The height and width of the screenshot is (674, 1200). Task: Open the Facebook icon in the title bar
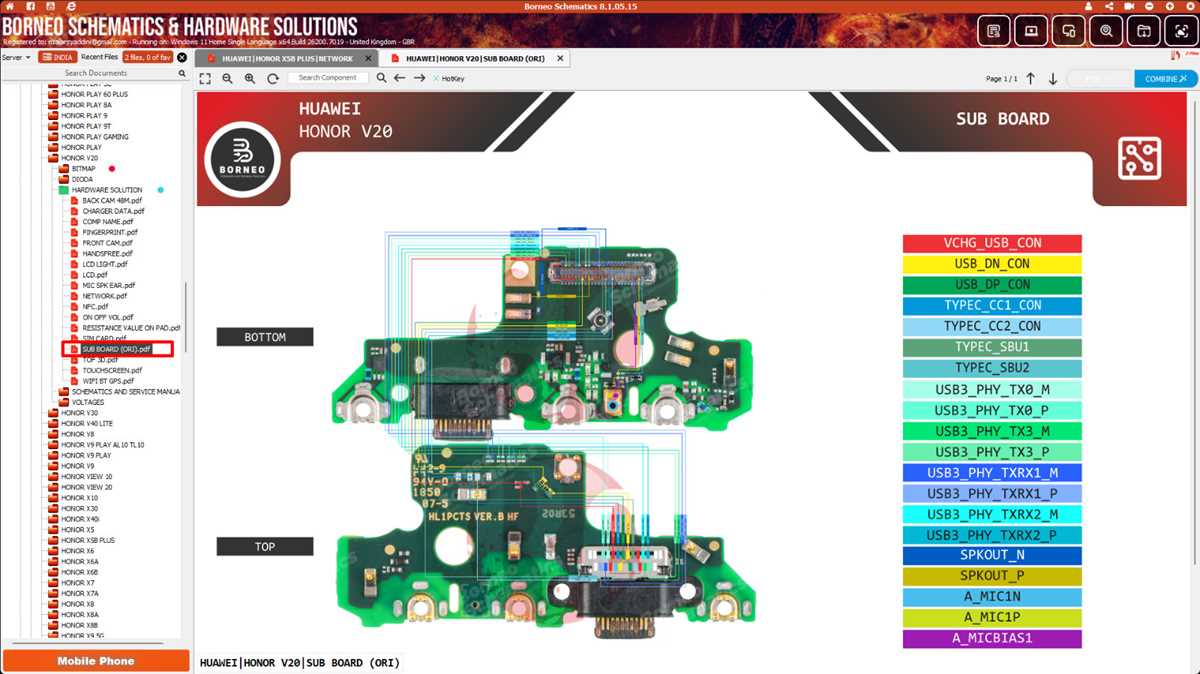(x=30, y=6)
